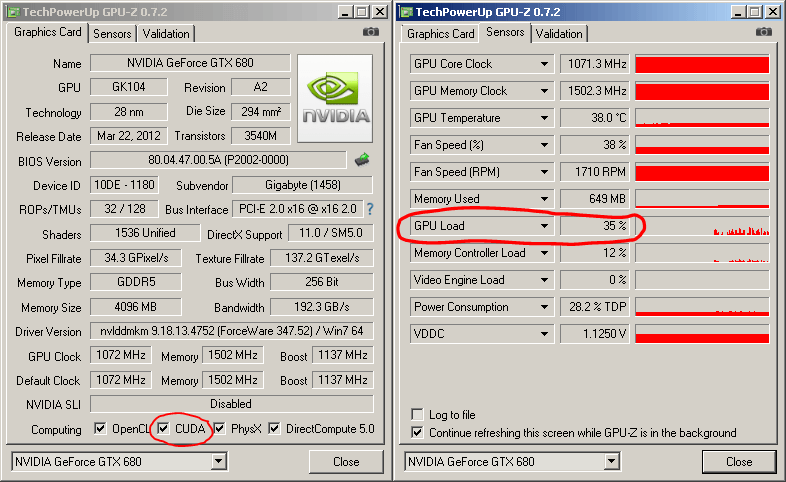Click the BIOS save chip icon
This screenshot has height=482, width=786.
362,160
